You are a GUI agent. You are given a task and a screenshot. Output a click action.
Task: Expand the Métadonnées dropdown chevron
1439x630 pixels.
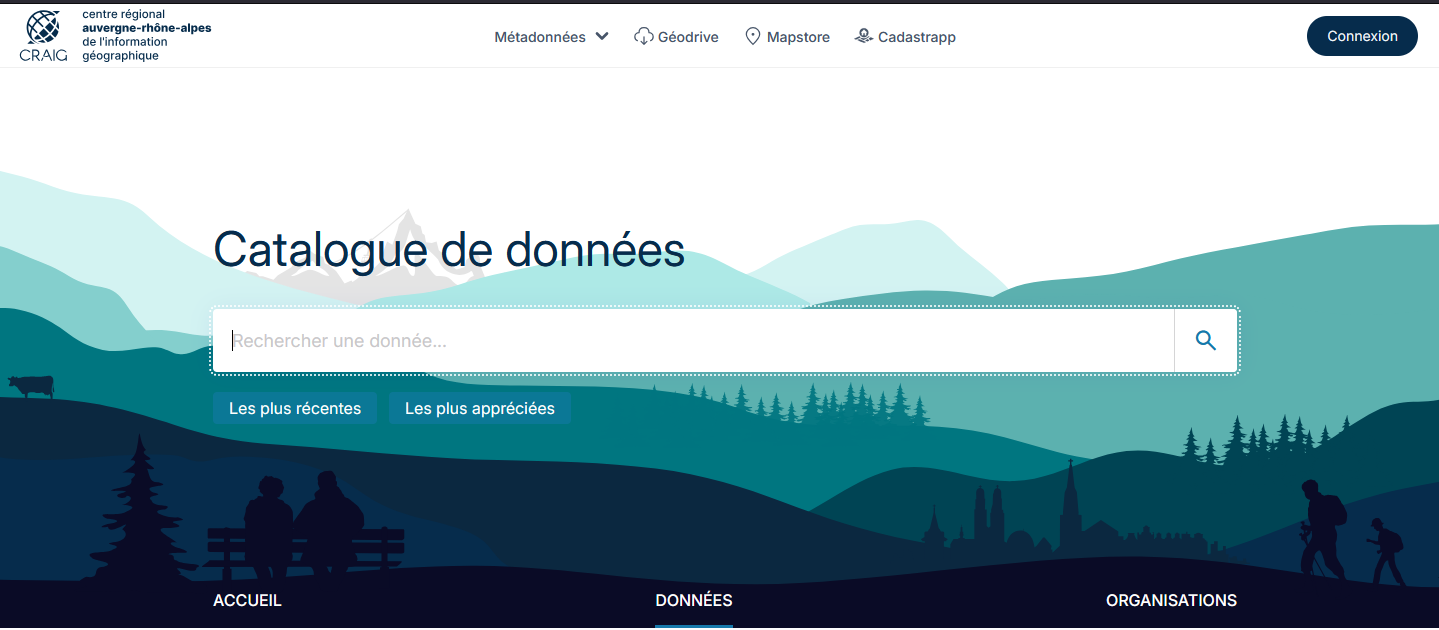[x=602, y=37]
